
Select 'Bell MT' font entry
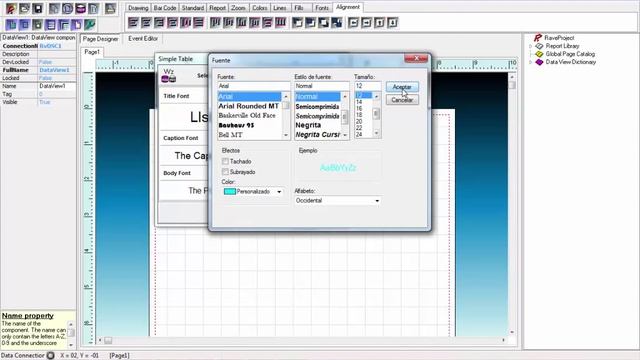coord(231,135)
